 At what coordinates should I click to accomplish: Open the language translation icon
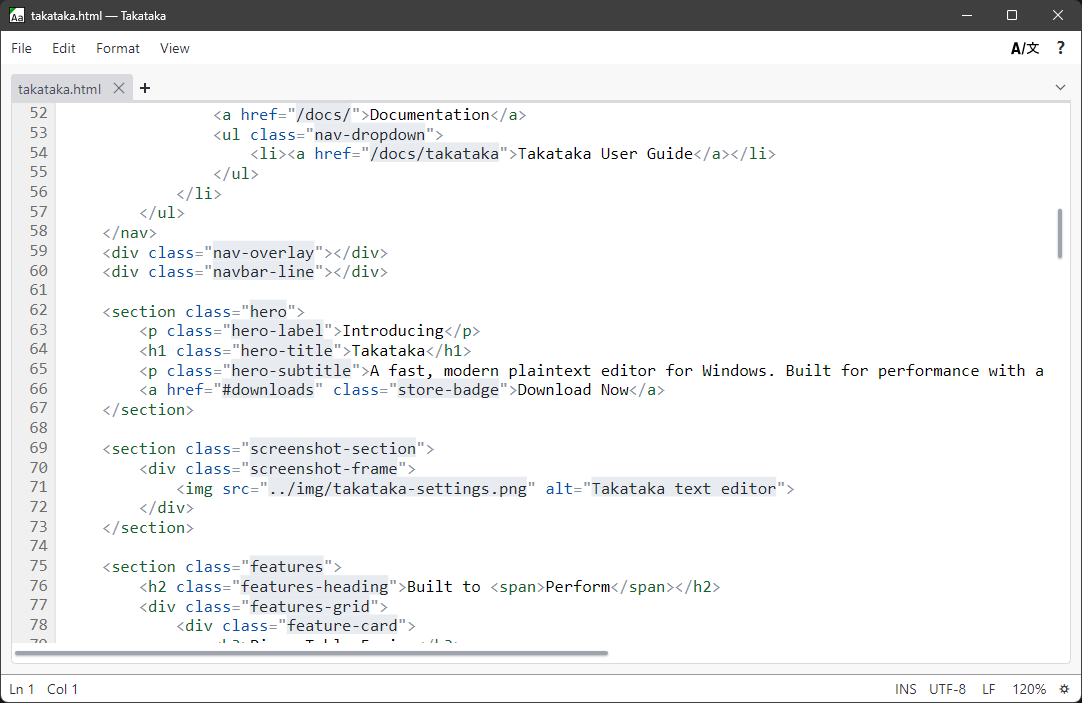(x=1025, y=48)
